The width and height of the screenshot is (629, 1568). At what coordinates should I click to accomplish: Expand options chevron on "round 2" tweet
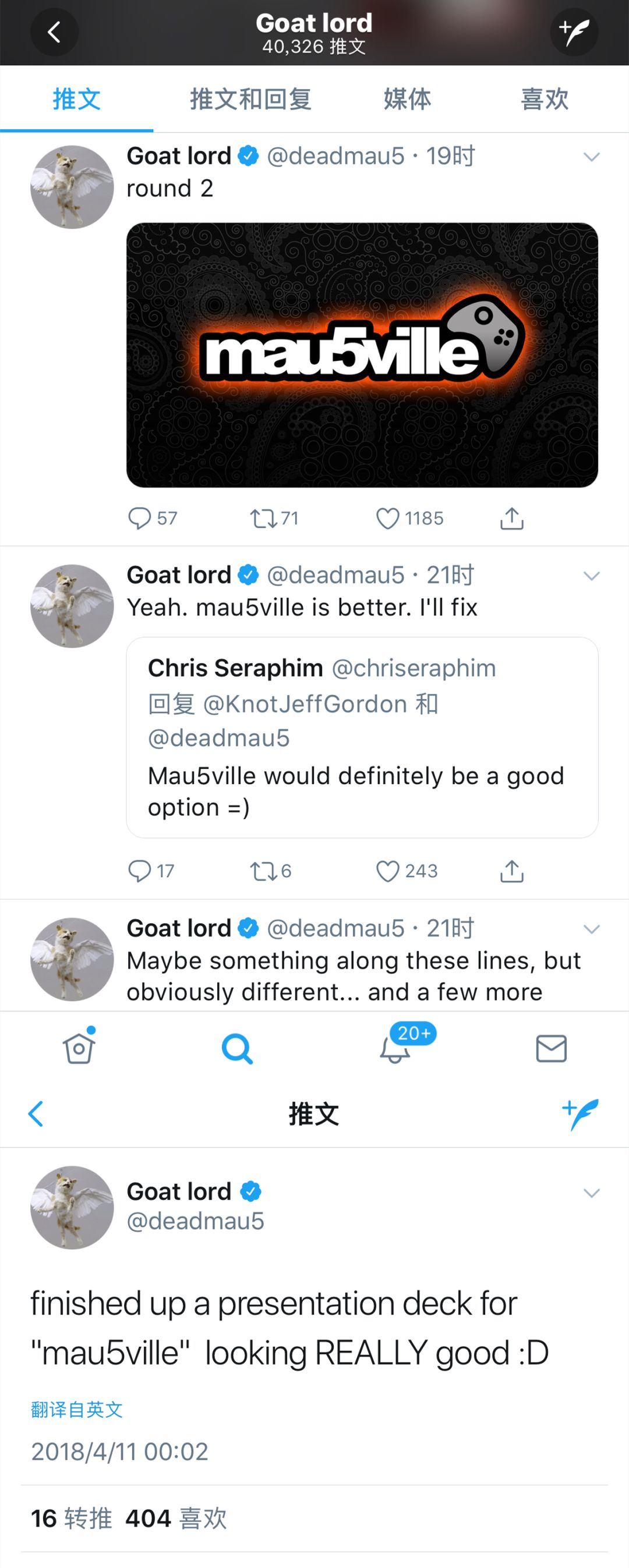(x=591, y=157)
